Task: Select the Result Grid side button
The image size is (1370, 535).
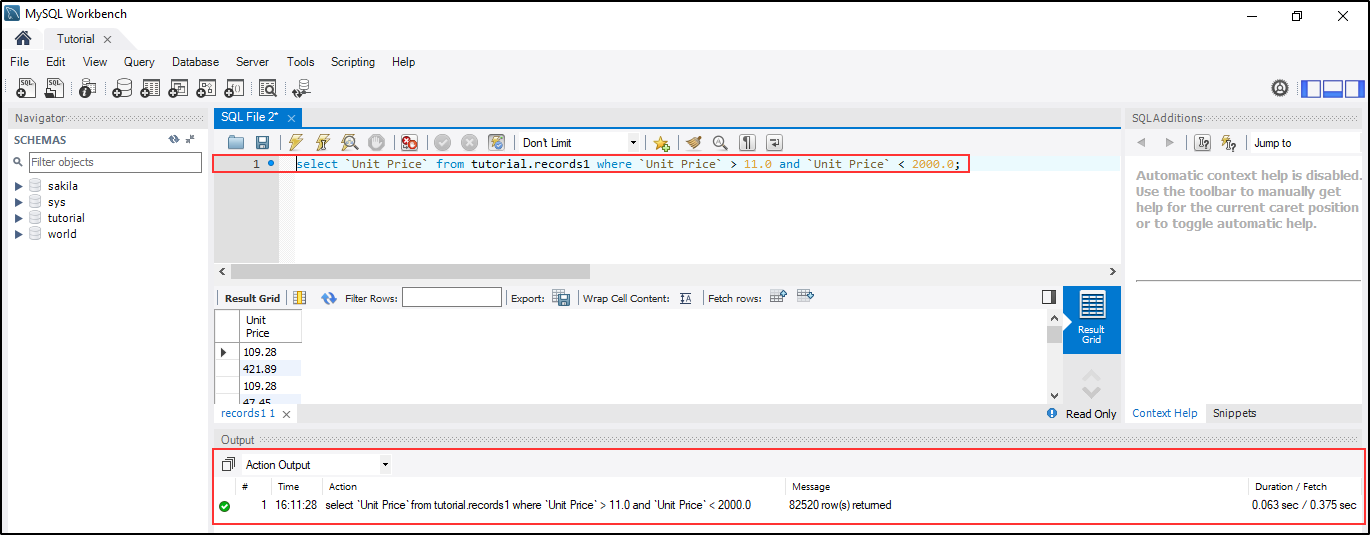Action: point(1091,319)
